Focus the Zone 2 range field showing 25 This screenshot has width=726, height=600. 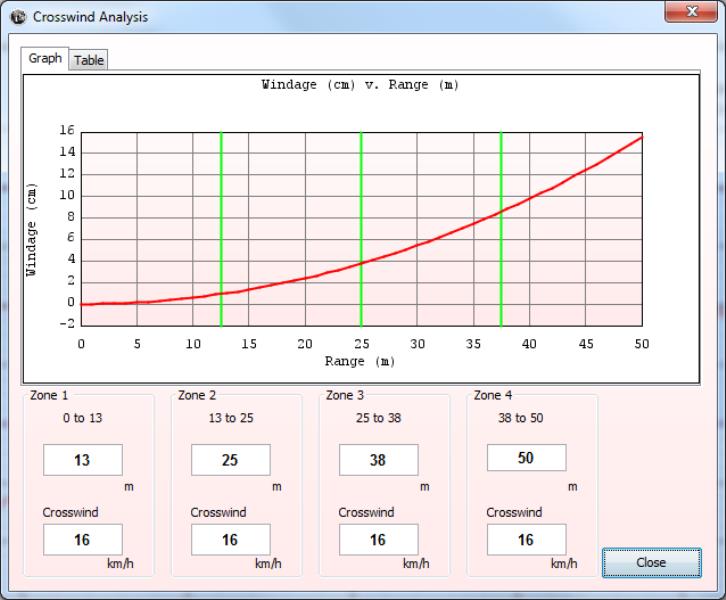[230, 461]
